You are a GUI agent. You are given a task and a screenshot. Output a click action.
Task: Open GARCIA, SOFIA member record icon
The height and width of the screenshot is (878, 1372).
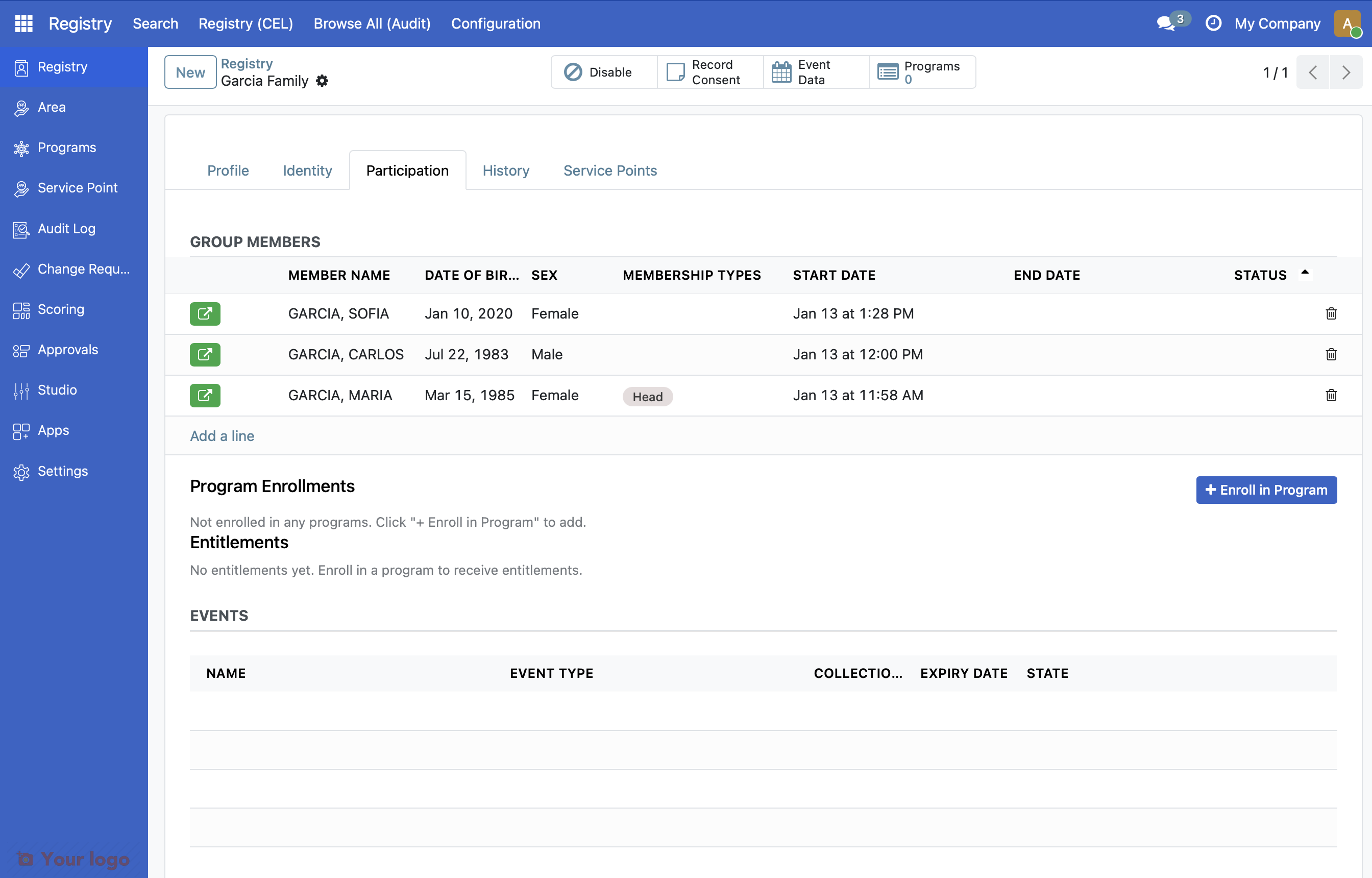pyautogui.click(x=205, y=313)
